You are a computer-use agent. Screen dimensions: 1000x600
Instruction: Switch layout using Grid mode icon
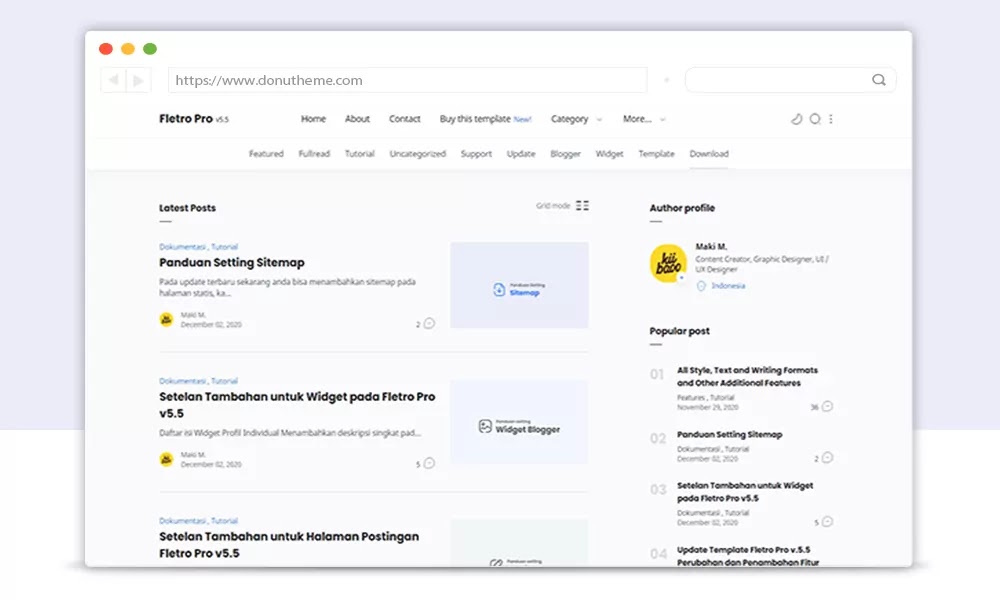click(582, 205)
